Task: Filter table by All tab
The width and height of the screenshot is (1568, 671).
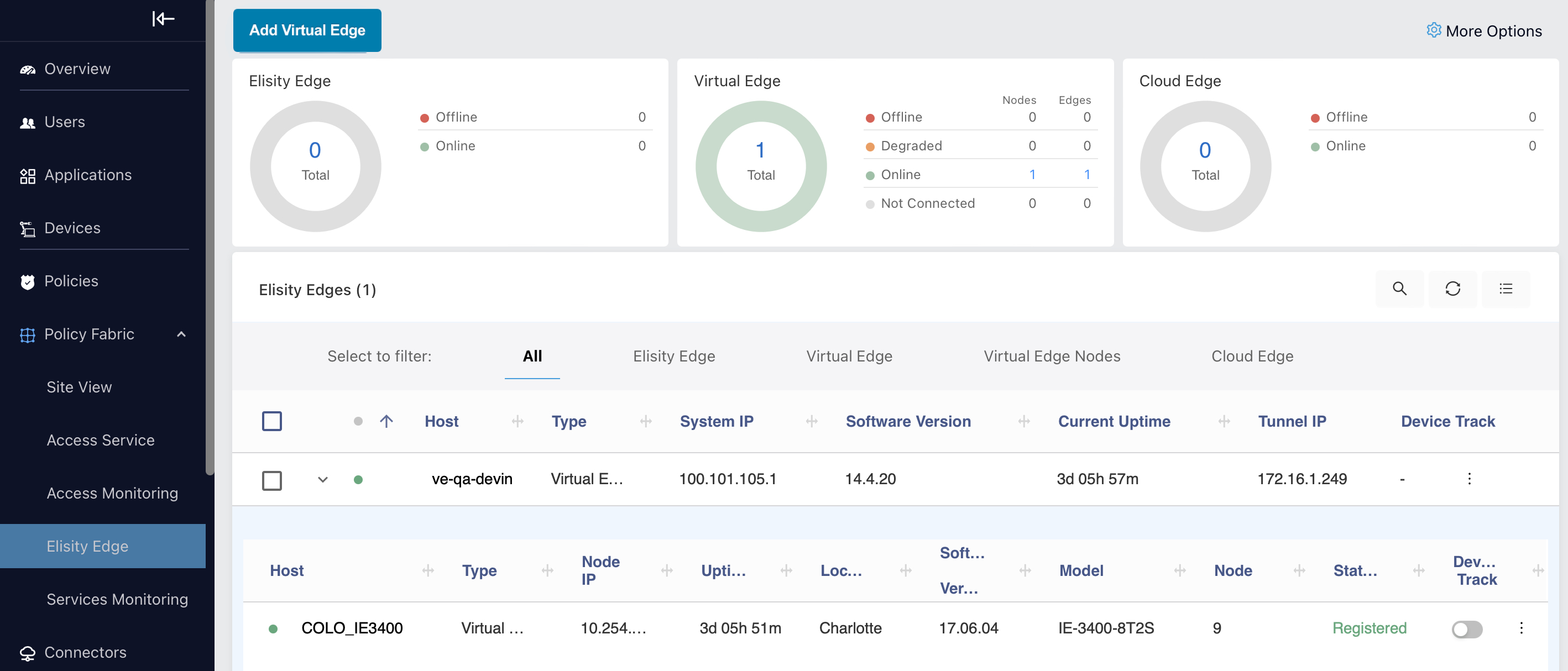Action: point(532,356)
